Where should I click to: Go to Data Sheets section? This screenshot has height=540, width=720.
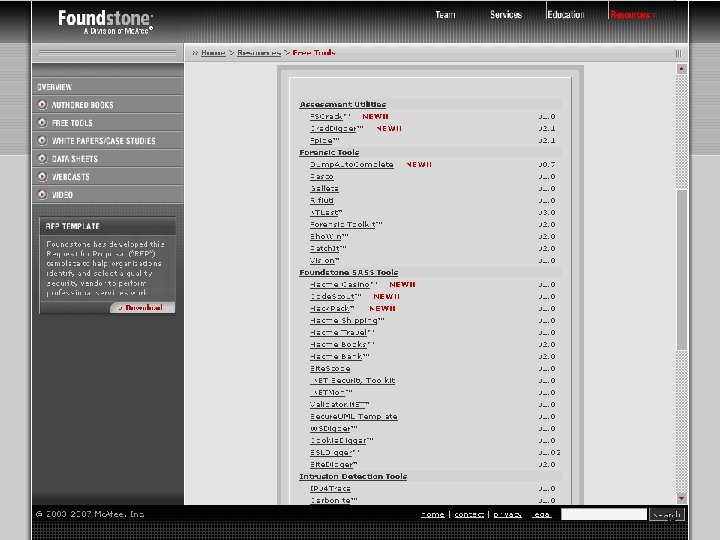click(74, 159)
